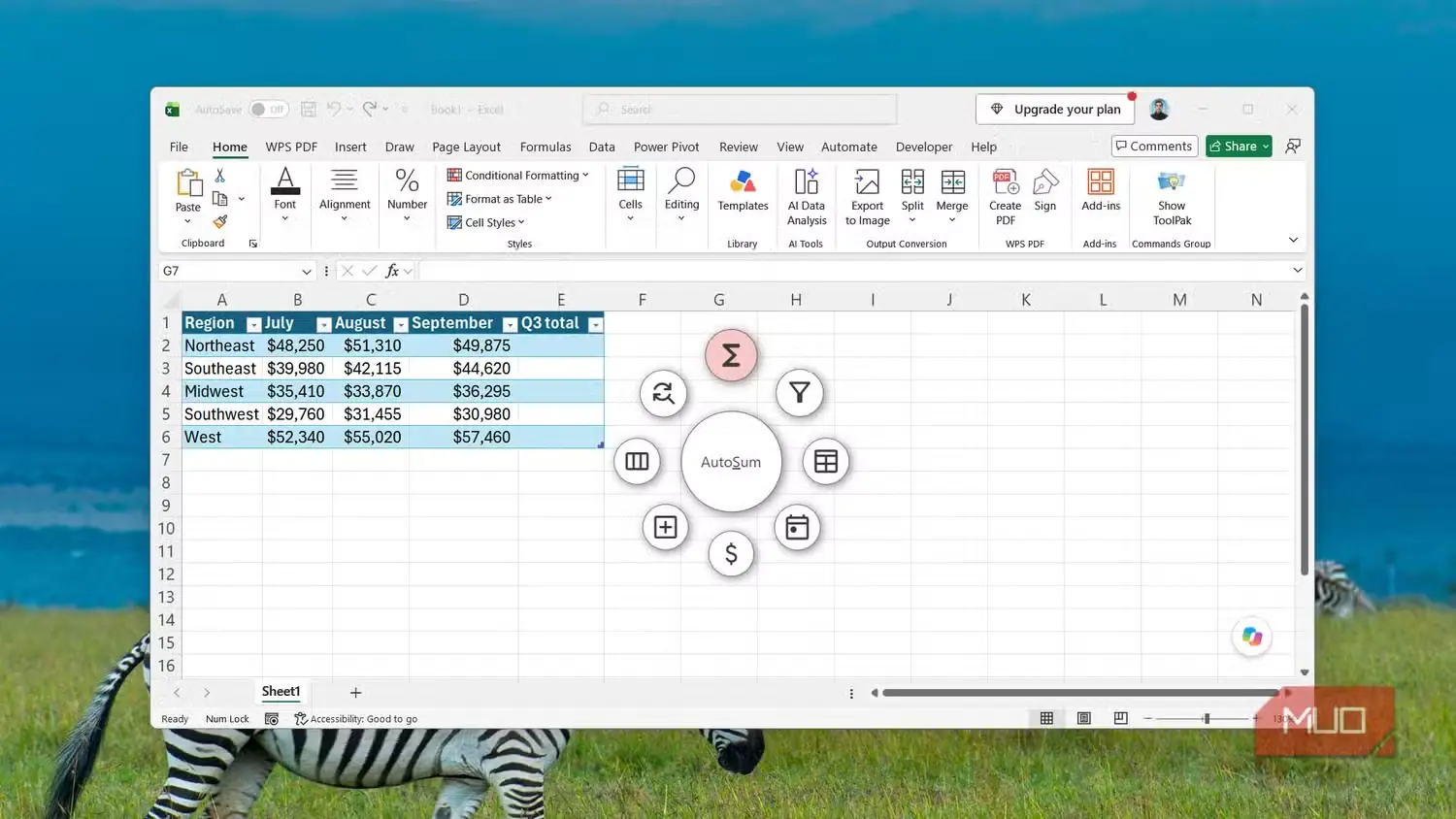Viewport: 1456px width, 819px height.
Task: Open the Formulas ribbon tab
Action: 546,147
